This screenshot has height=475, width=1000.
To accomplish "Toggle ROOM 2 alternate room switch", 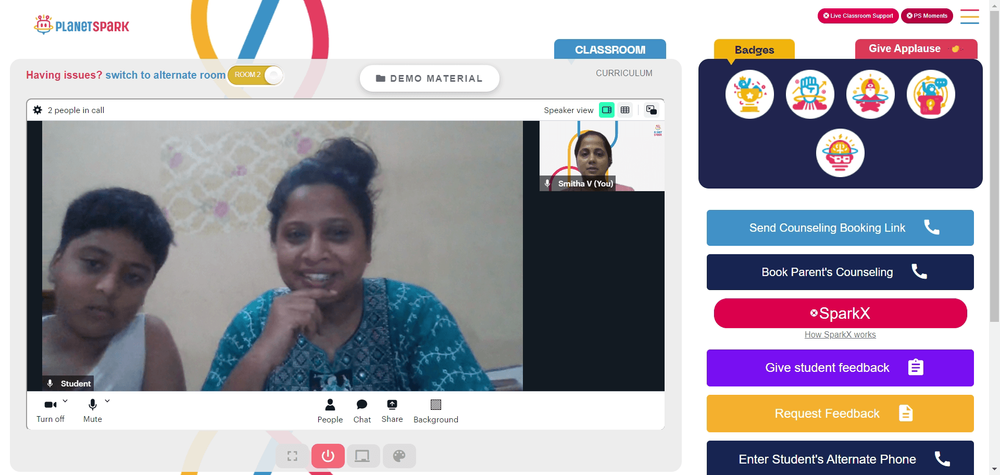I will point(256,75).
